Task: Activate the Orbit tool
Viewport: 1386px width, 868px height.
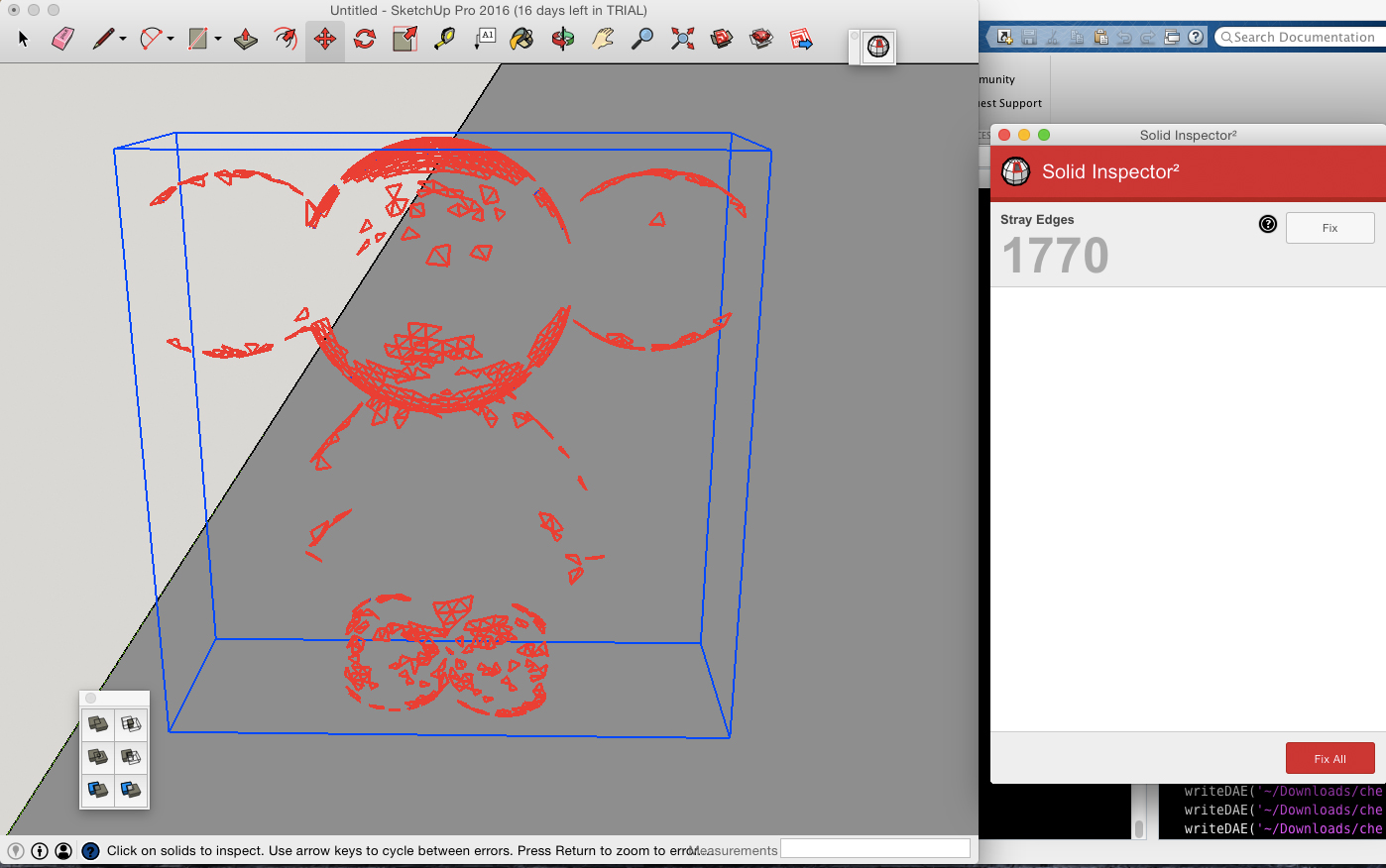Action: pos(562,40)
